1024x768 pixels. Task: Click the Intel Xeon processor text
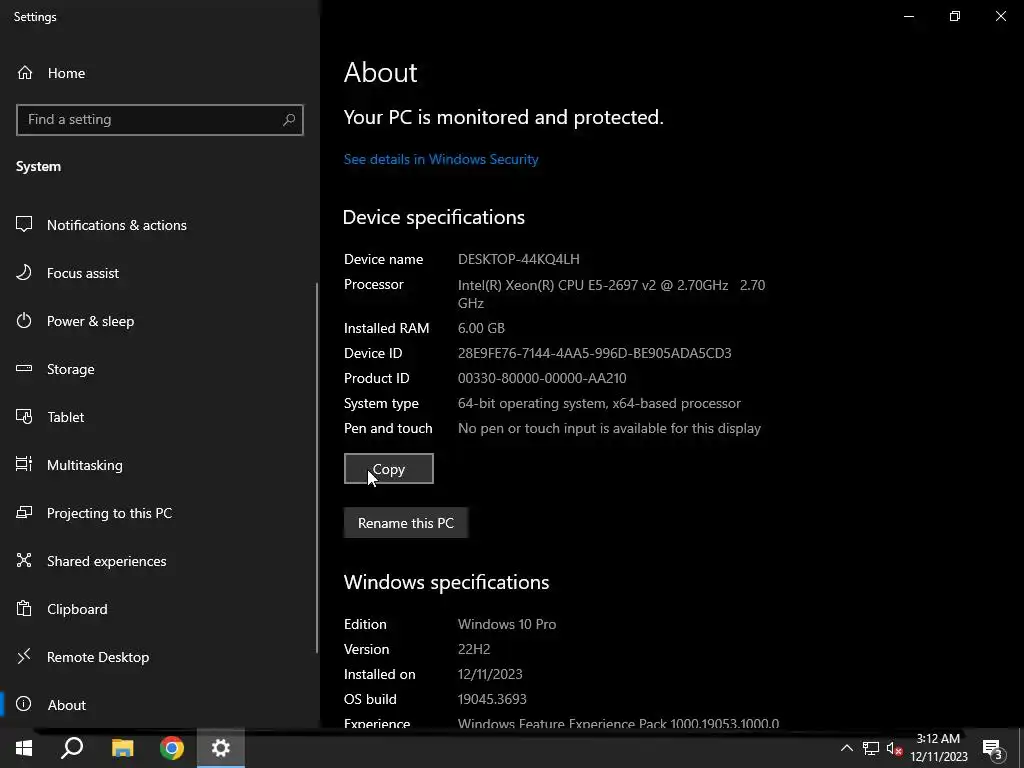tap(611, 293)
